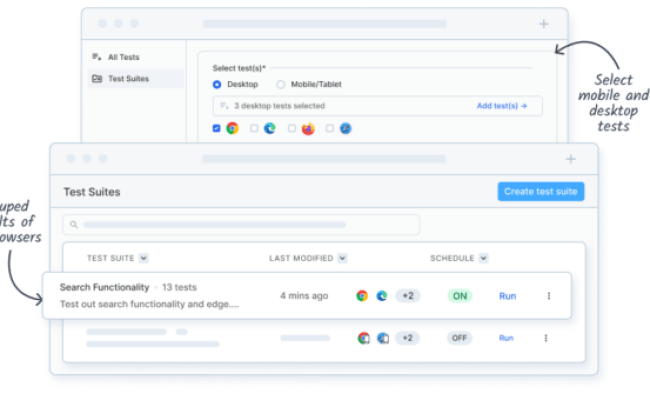
Task: Click plus icon in Test Suites window title bar
Action: pyautogui.click(x=571, y=159)
